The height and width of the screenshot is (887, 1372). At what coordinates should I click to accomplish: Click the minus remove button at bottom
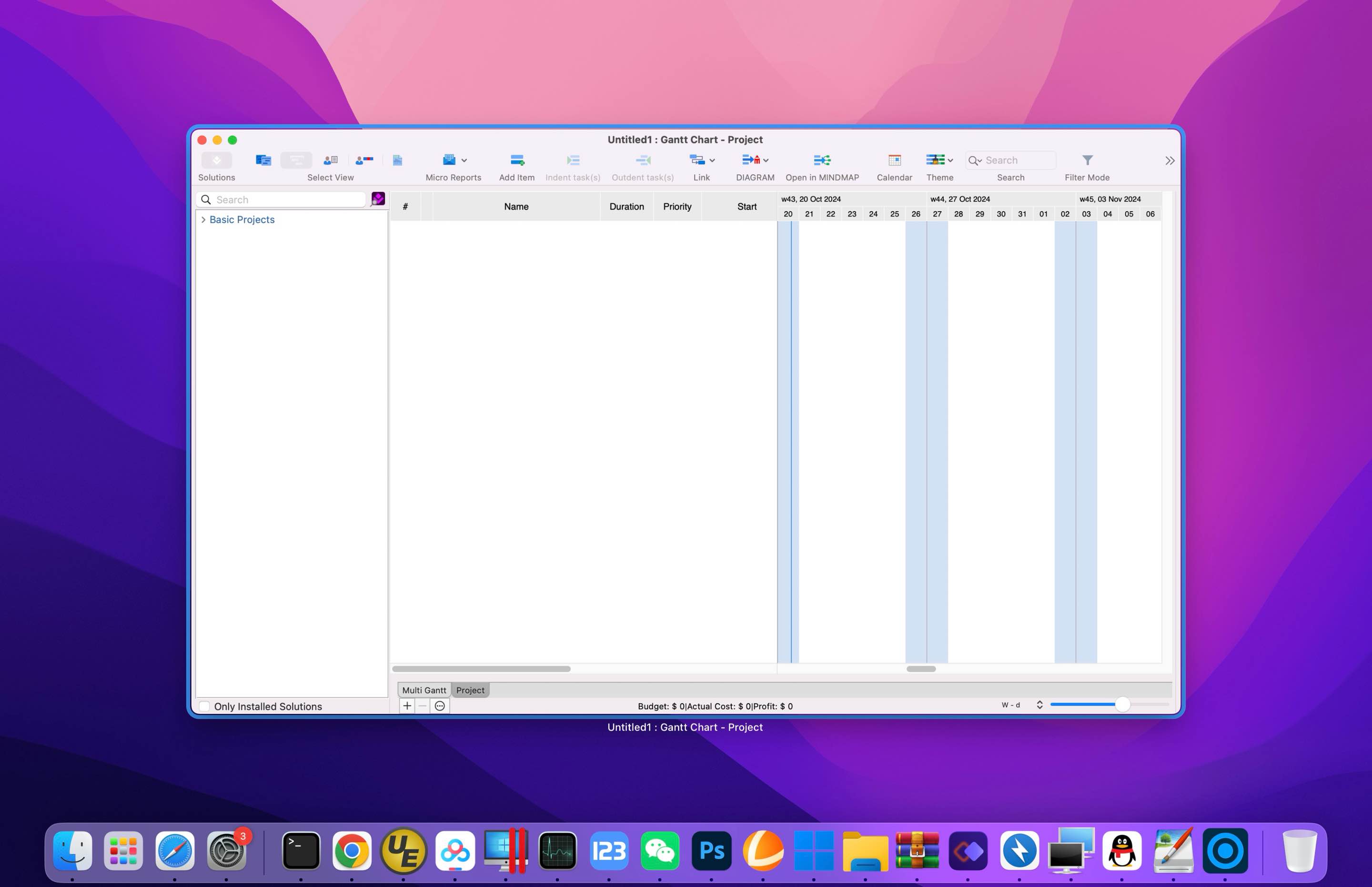click(x=423, y=706)
